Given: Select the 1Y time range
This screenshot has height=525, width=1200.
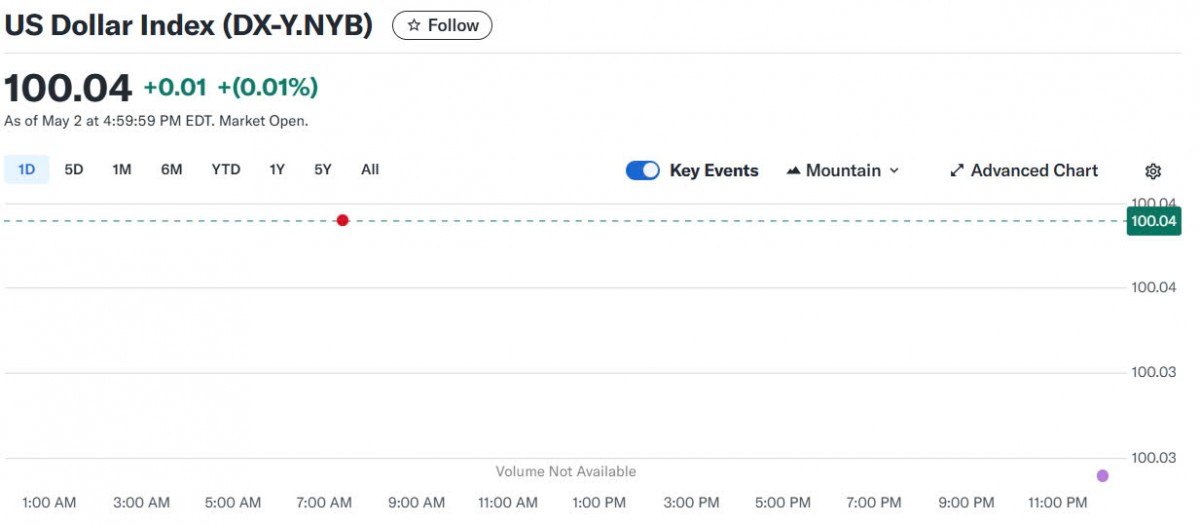Looking at the screenshot, I should 277,170.
